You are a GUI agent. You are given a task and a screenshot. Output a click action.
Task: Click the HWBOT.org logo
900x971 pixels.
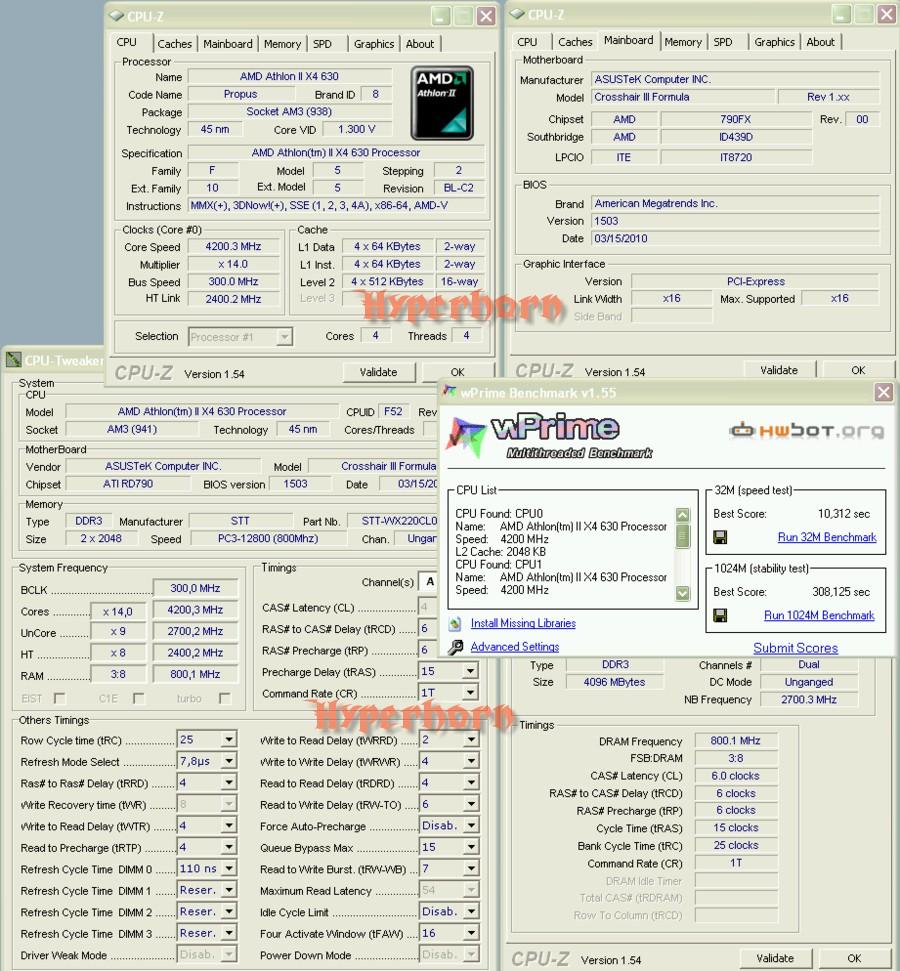coord(806,430)
